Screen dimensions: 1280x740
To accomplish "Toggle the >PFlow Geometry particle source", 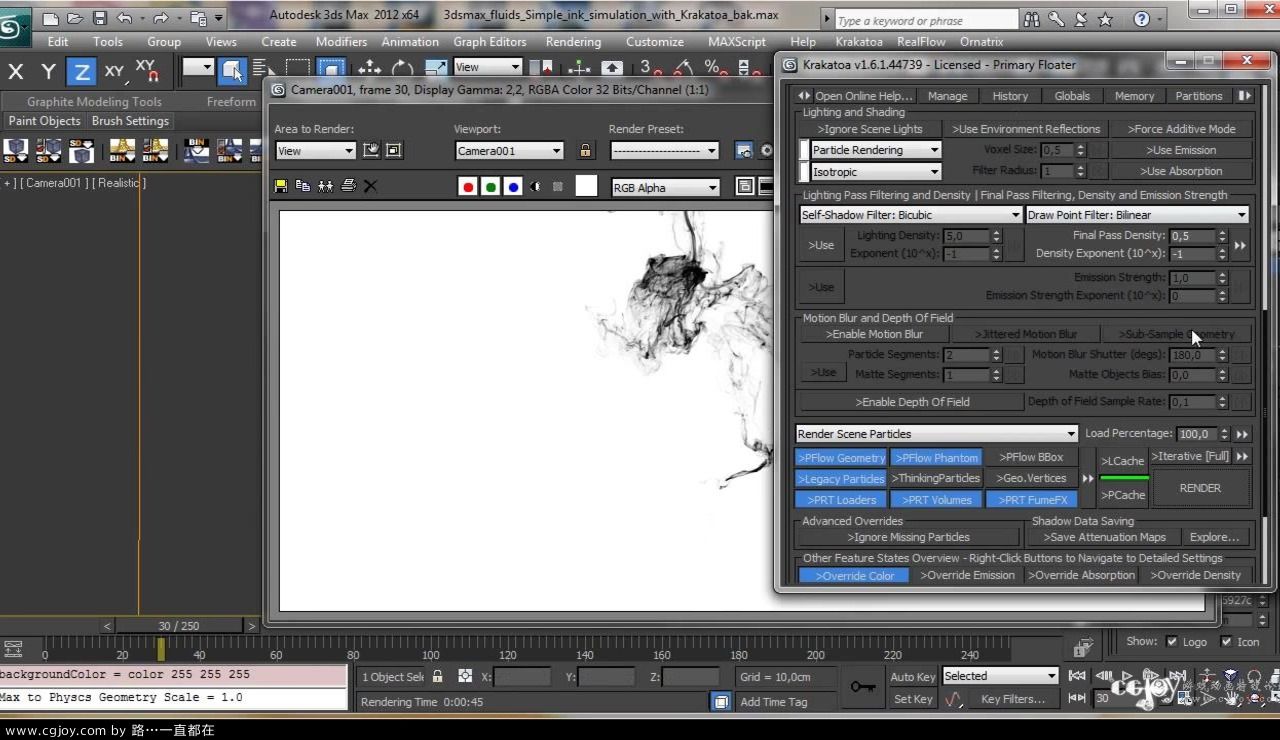I will click(x=841, y=458).
